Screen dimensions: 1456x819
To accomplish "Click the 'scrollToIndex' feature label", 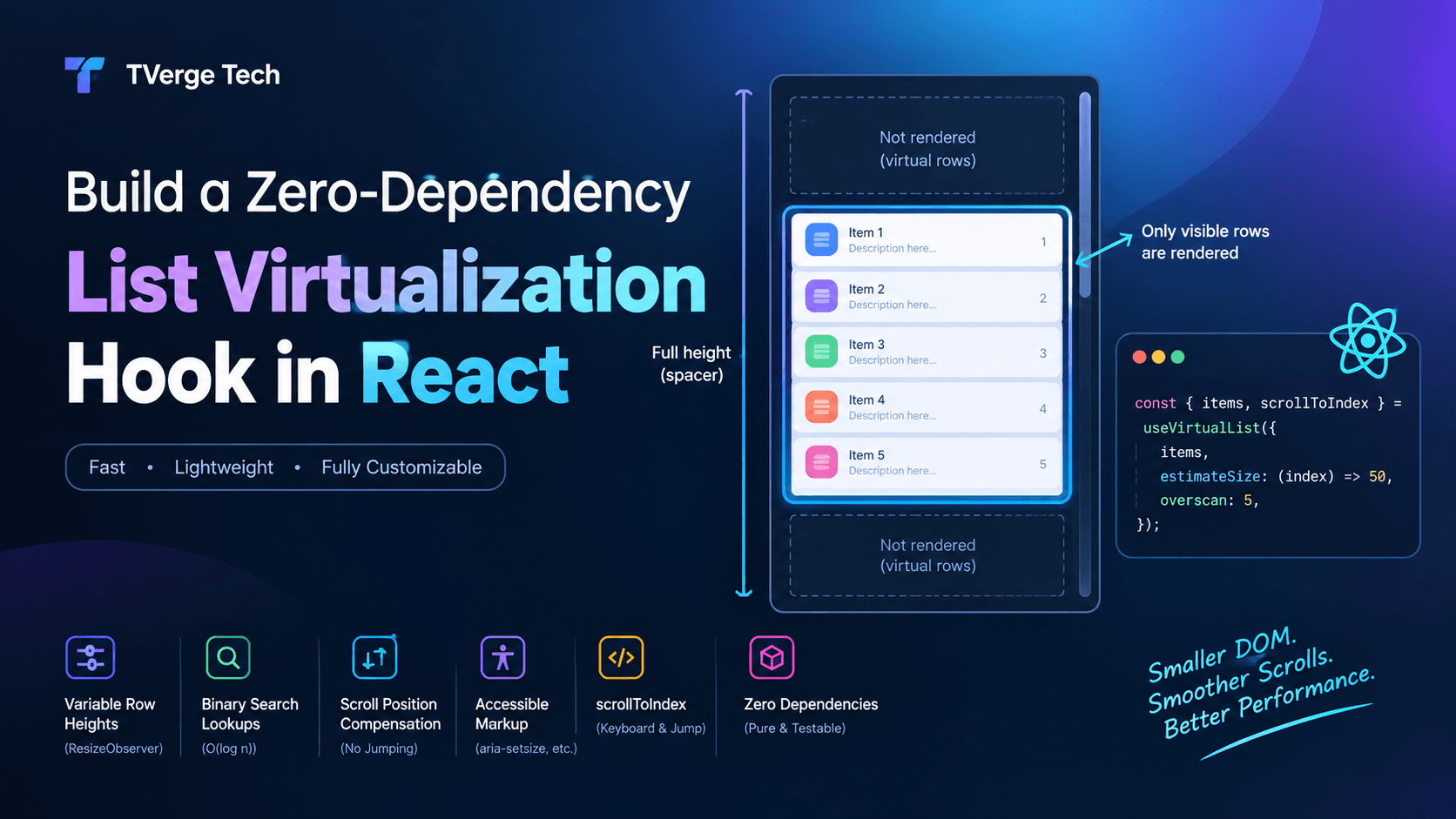I will tap(641, 704).
